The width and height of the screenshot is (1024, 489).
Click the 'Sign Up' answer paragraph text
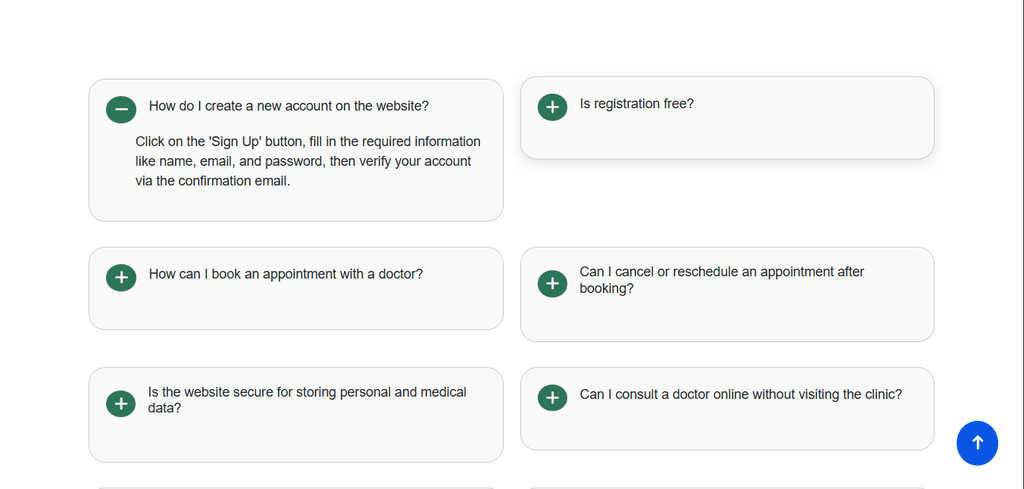308,161
